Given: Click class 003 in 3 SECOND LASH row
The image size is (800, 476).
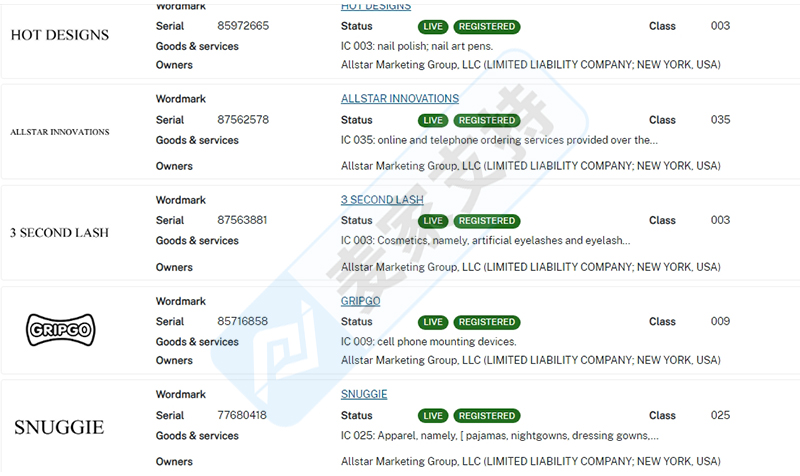Looking at the screenshot, I should [x=720, y=220].
